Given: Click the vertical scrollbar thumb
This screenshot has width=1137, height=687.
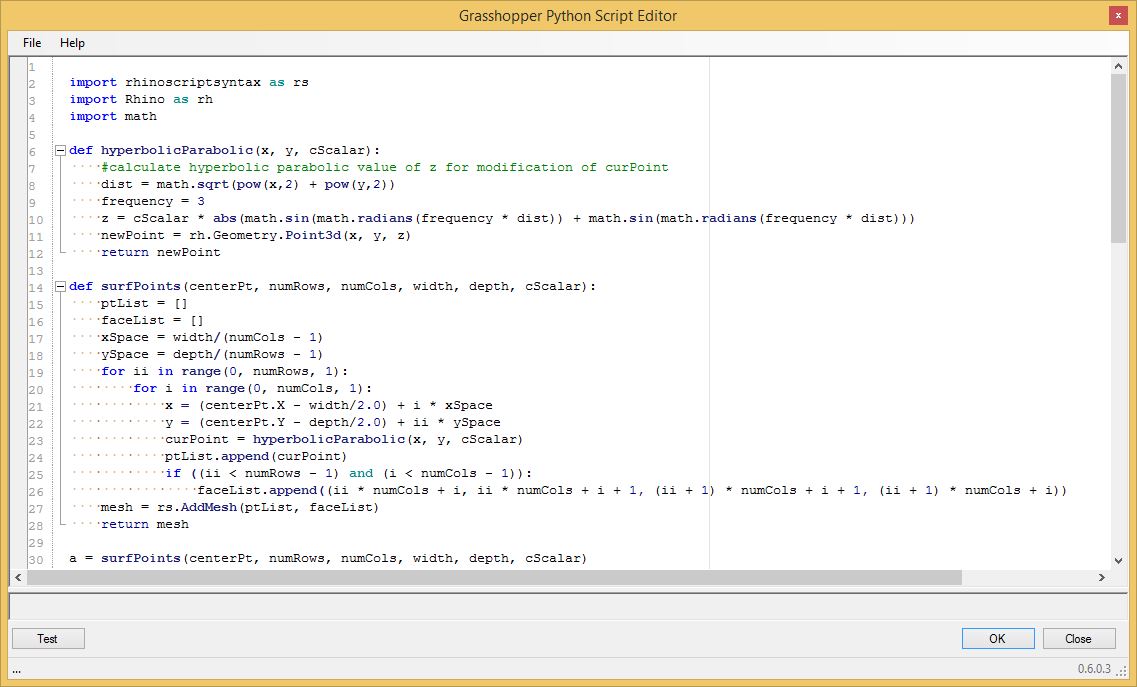Looking at the screenshot, I should [1118, 158].
